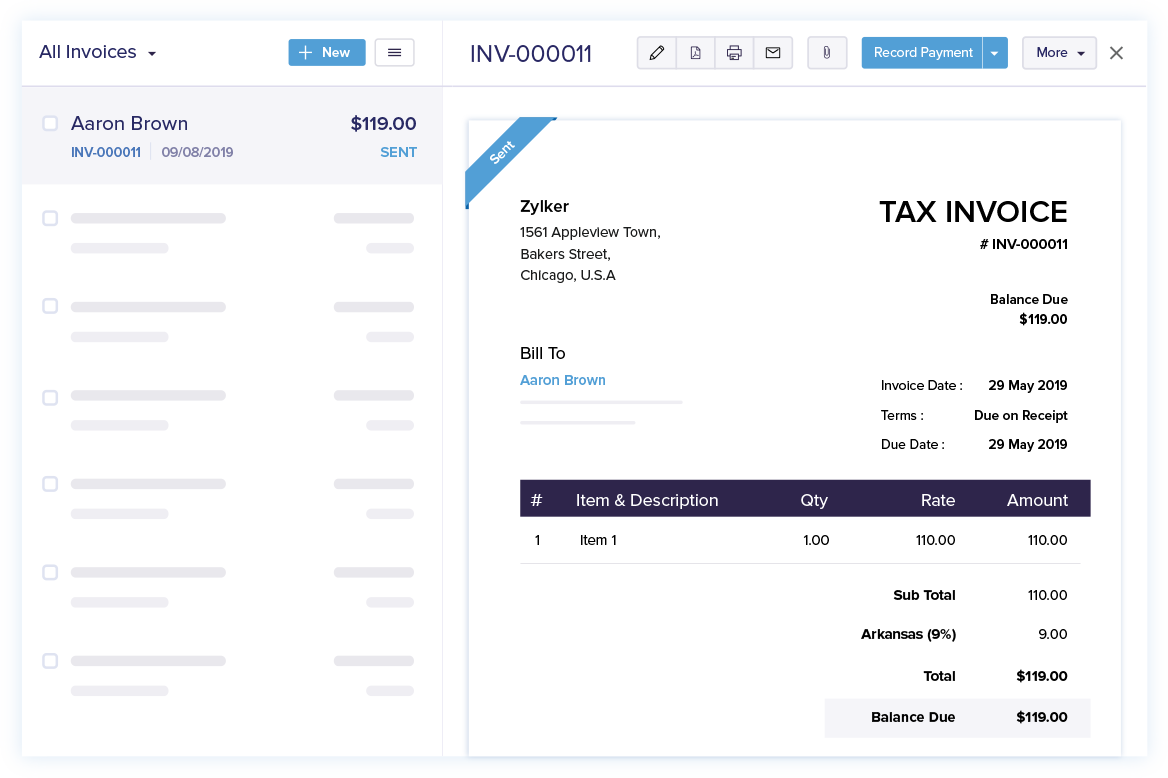Print invoice INV-000011
The height and width of the screenshot is (778, 1168).
[735, 52]
